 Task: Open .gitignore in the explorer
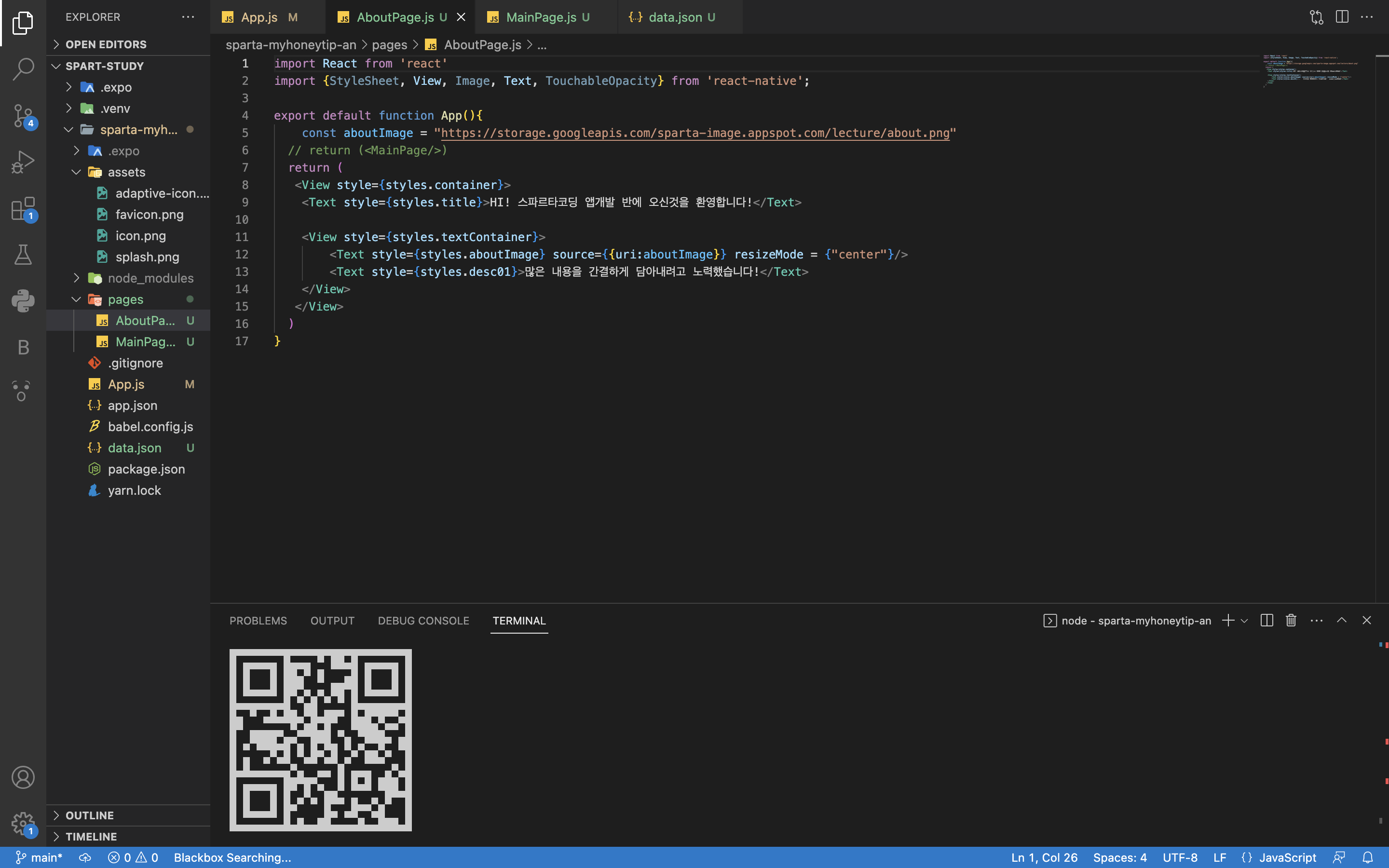[x=129, y=364]
